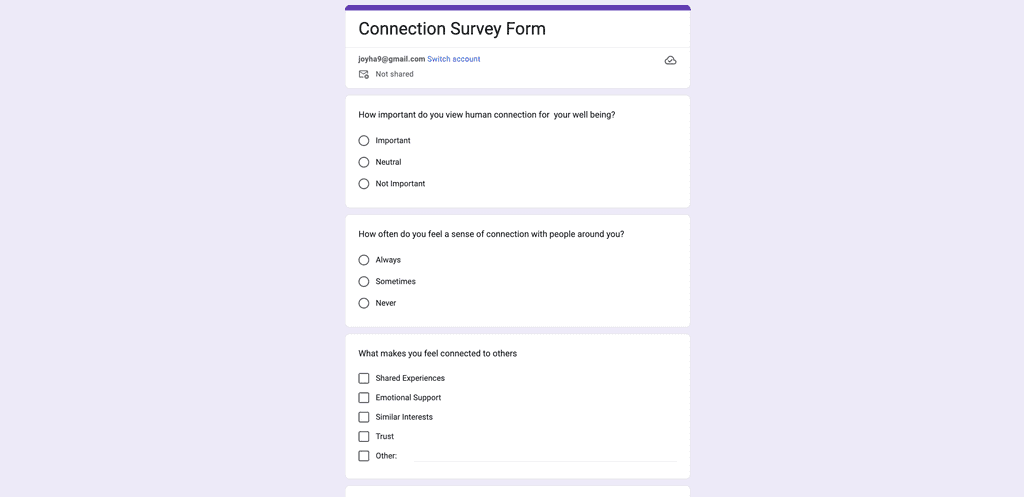This screenshot has height=497, width=1024.
Task: Tick the Emotional Support checkbox
Action: (364, 398)
